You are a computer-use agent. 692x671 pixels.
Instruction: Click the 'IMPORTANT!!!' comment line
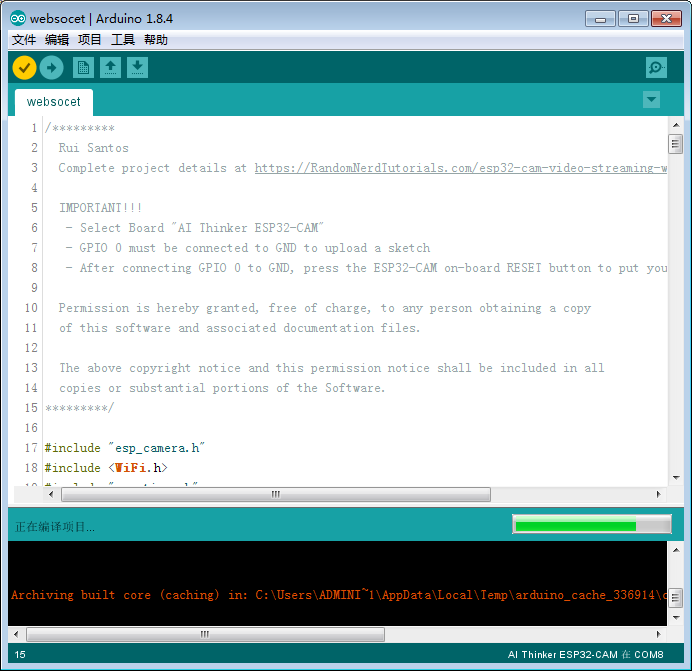(101, 207)
